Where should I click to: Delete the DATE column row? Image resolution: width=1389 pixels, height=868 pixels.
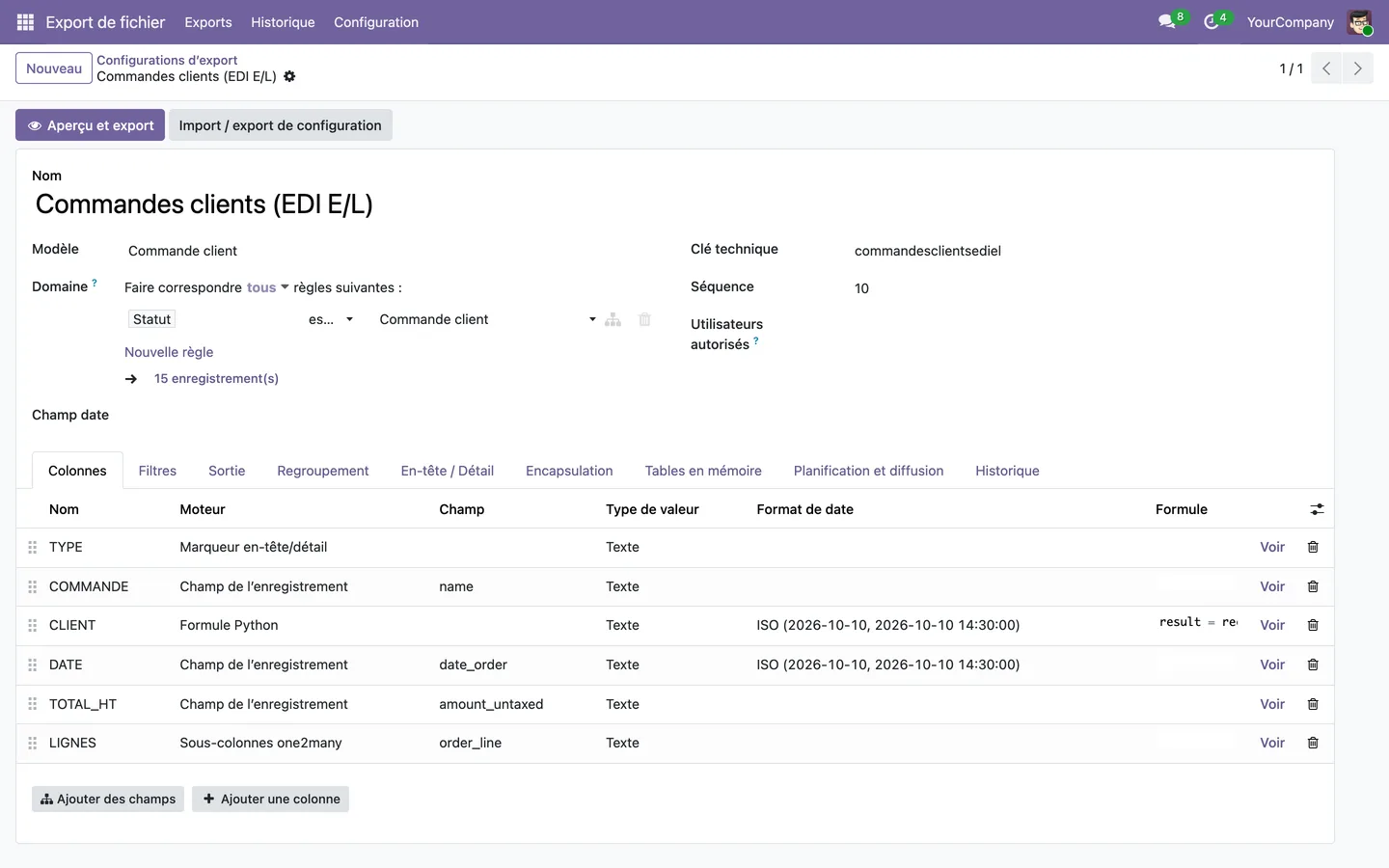1313,665
